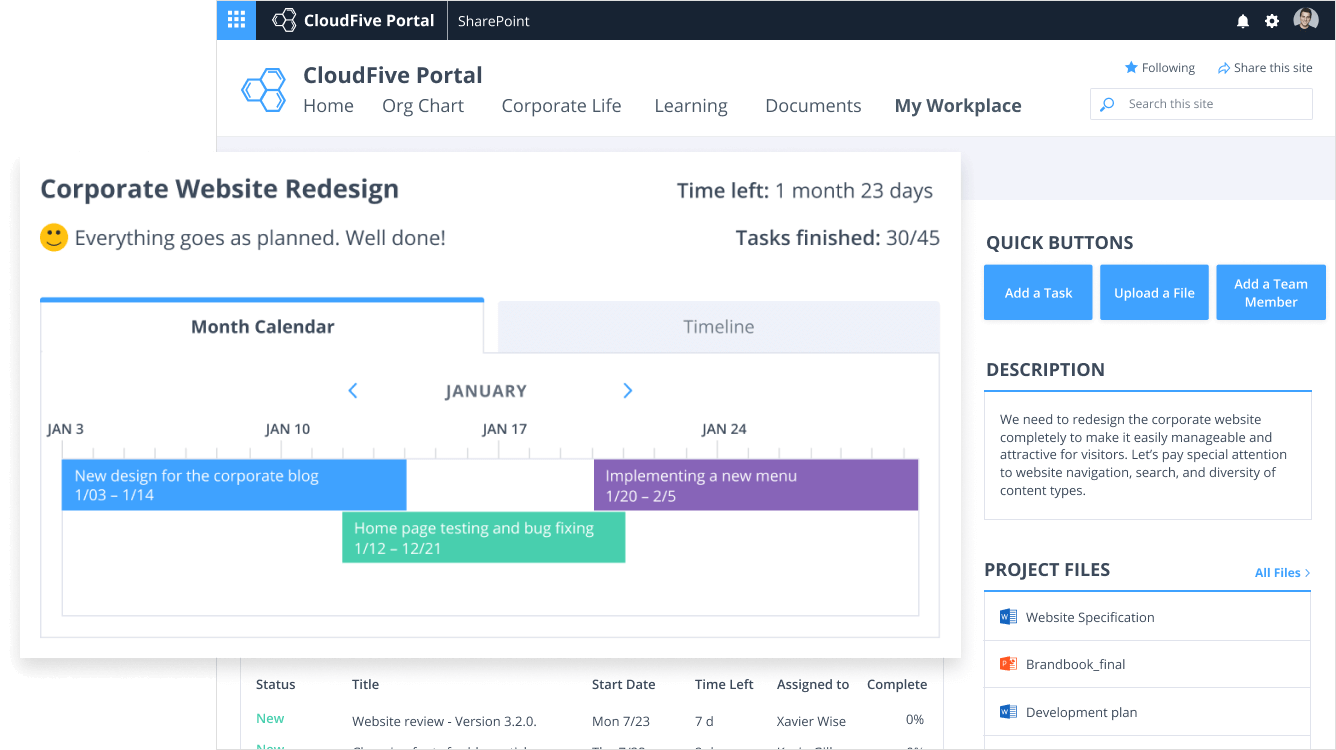Click the Website Specification Word icon
Screen dimensions: 1336x750
1008,617
